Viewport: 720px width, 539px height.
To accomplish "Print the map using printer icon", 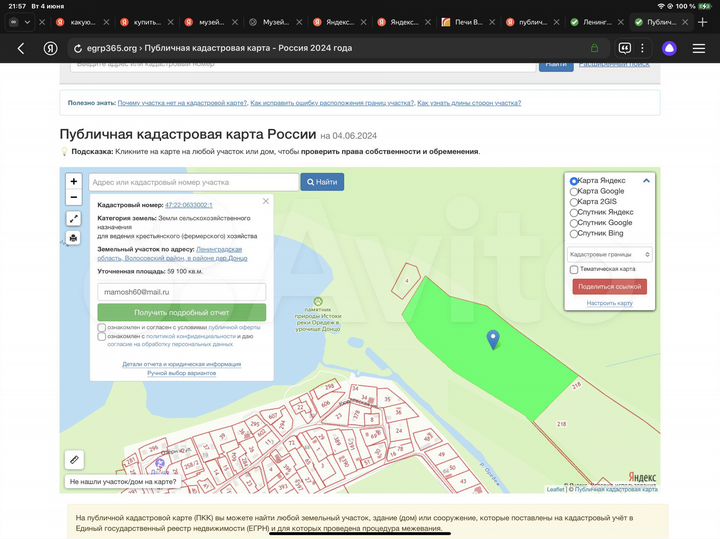I will coord(73,238).
